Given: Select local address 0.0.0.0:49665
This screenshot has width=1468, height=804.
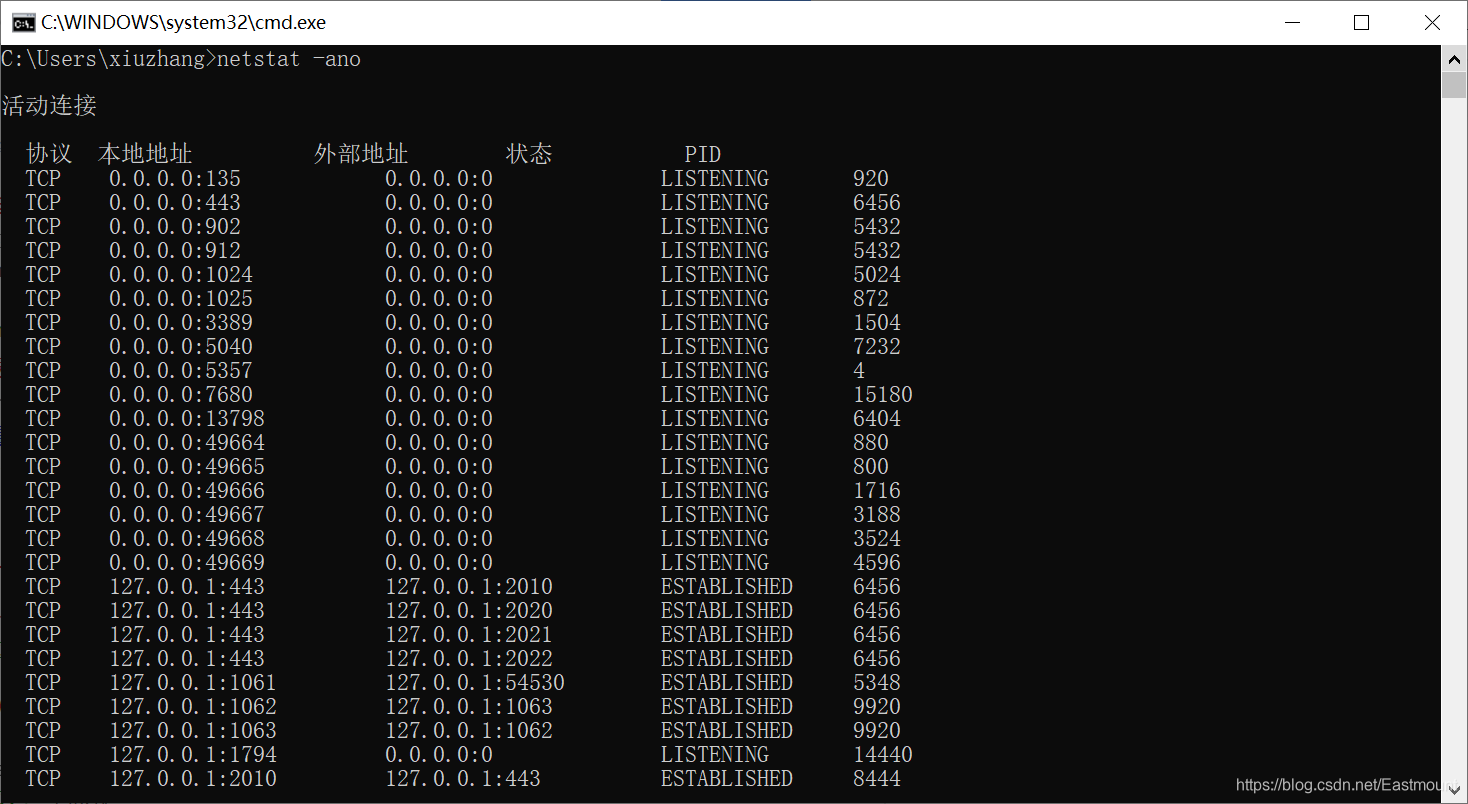Looking at the screenshot, I should coord(187,467).
